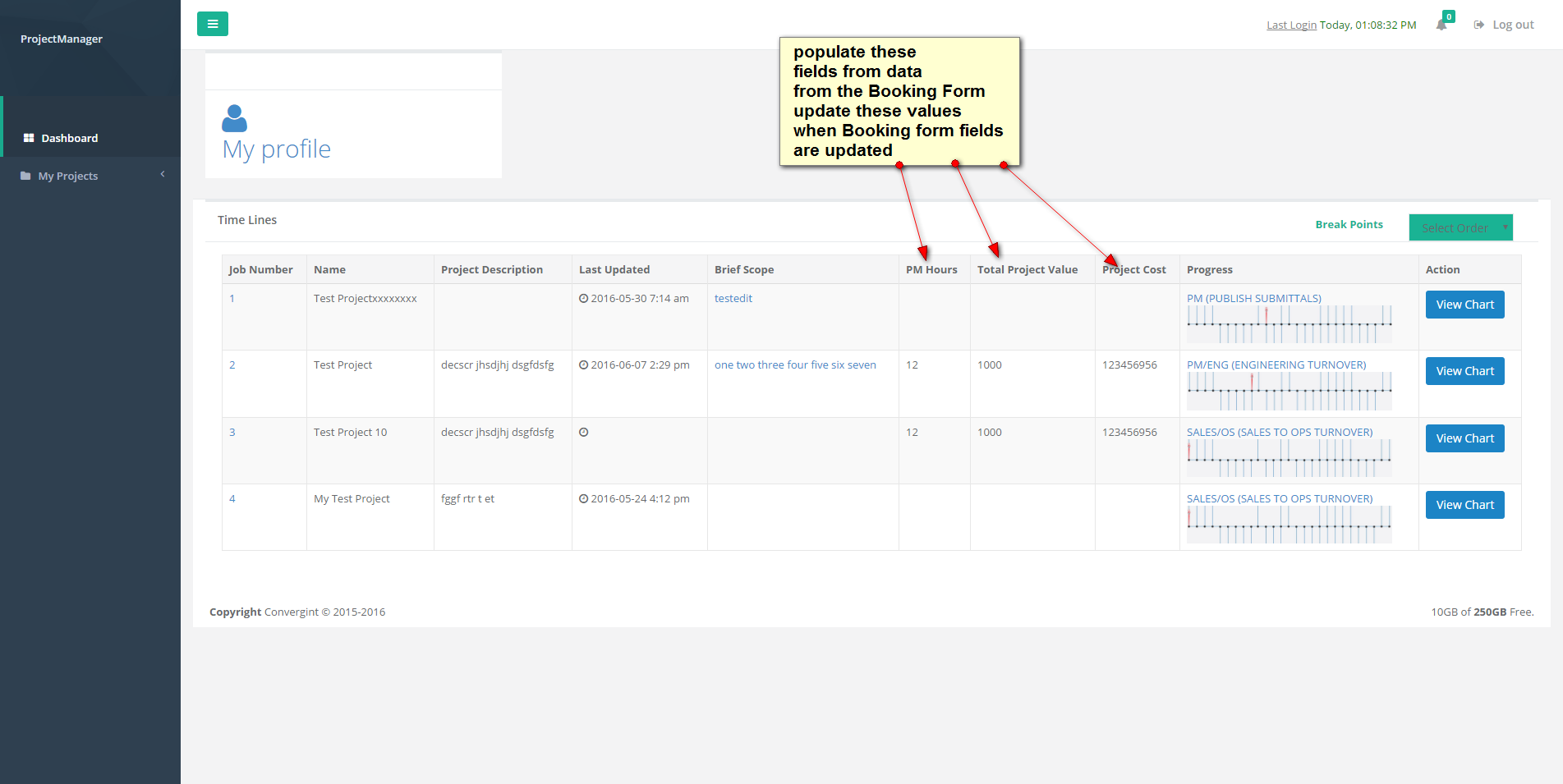Image resolution: width=1563 pixels, height=784 pixels.
Task: Click clock icon beside 2016-05-24 4:12 pm
Action: [x=583, y=498]
